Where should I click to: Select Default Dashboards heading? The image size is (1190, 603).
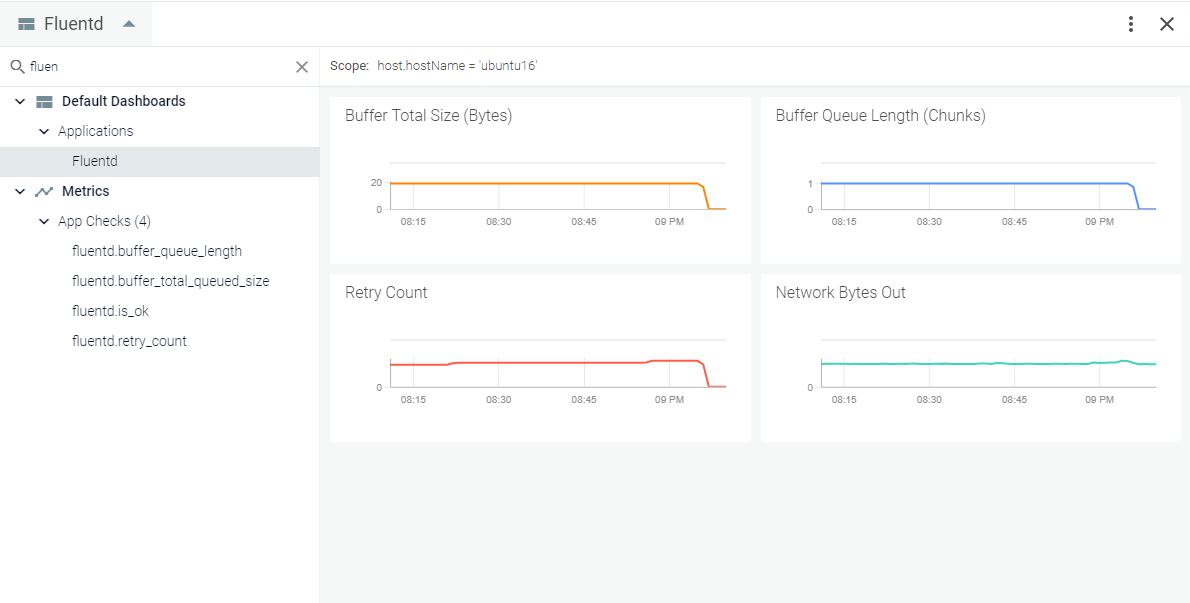[x=124, y=101]
